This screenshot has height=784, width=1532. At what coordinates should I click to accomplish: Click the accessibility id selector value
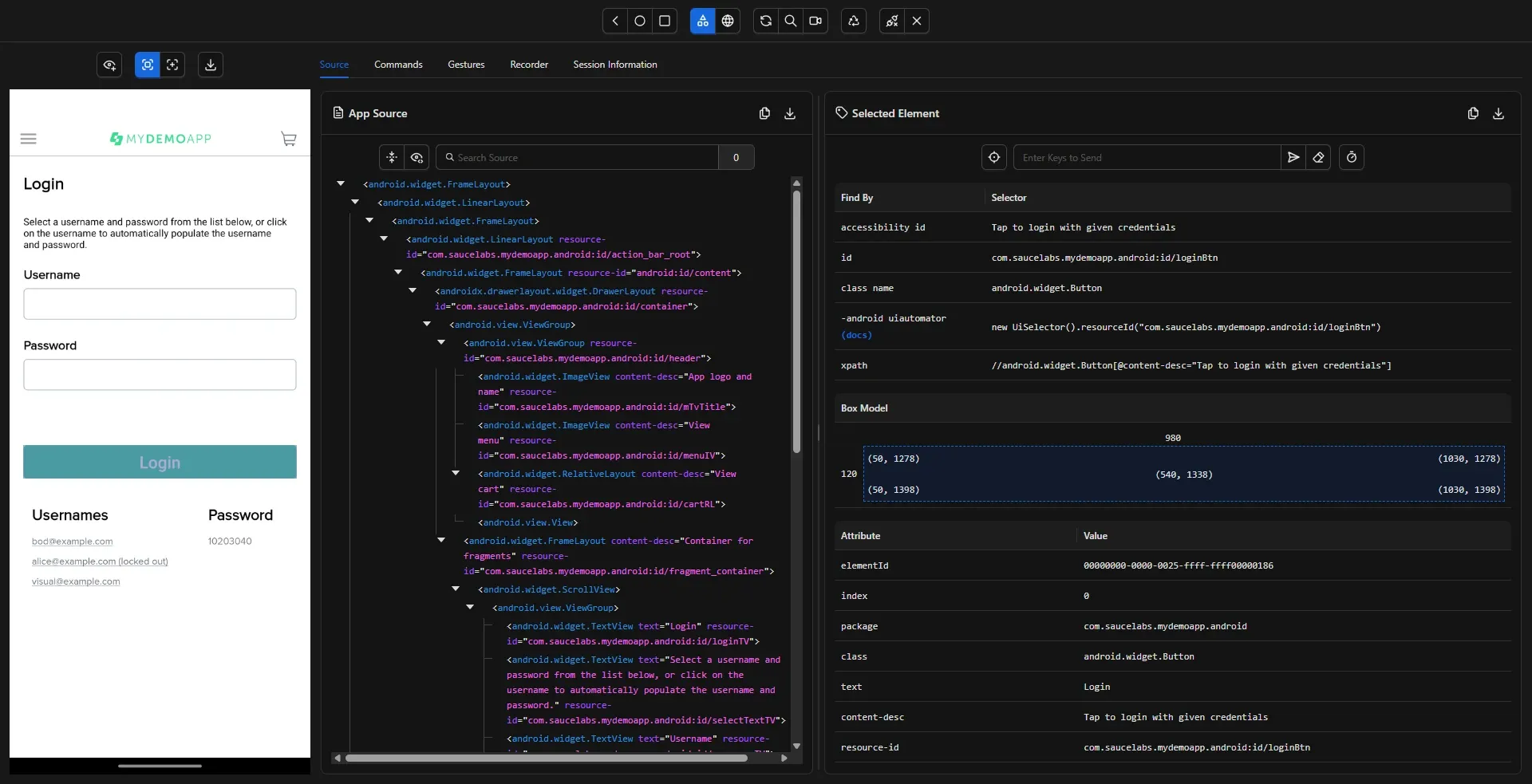tap(1084, 227)
